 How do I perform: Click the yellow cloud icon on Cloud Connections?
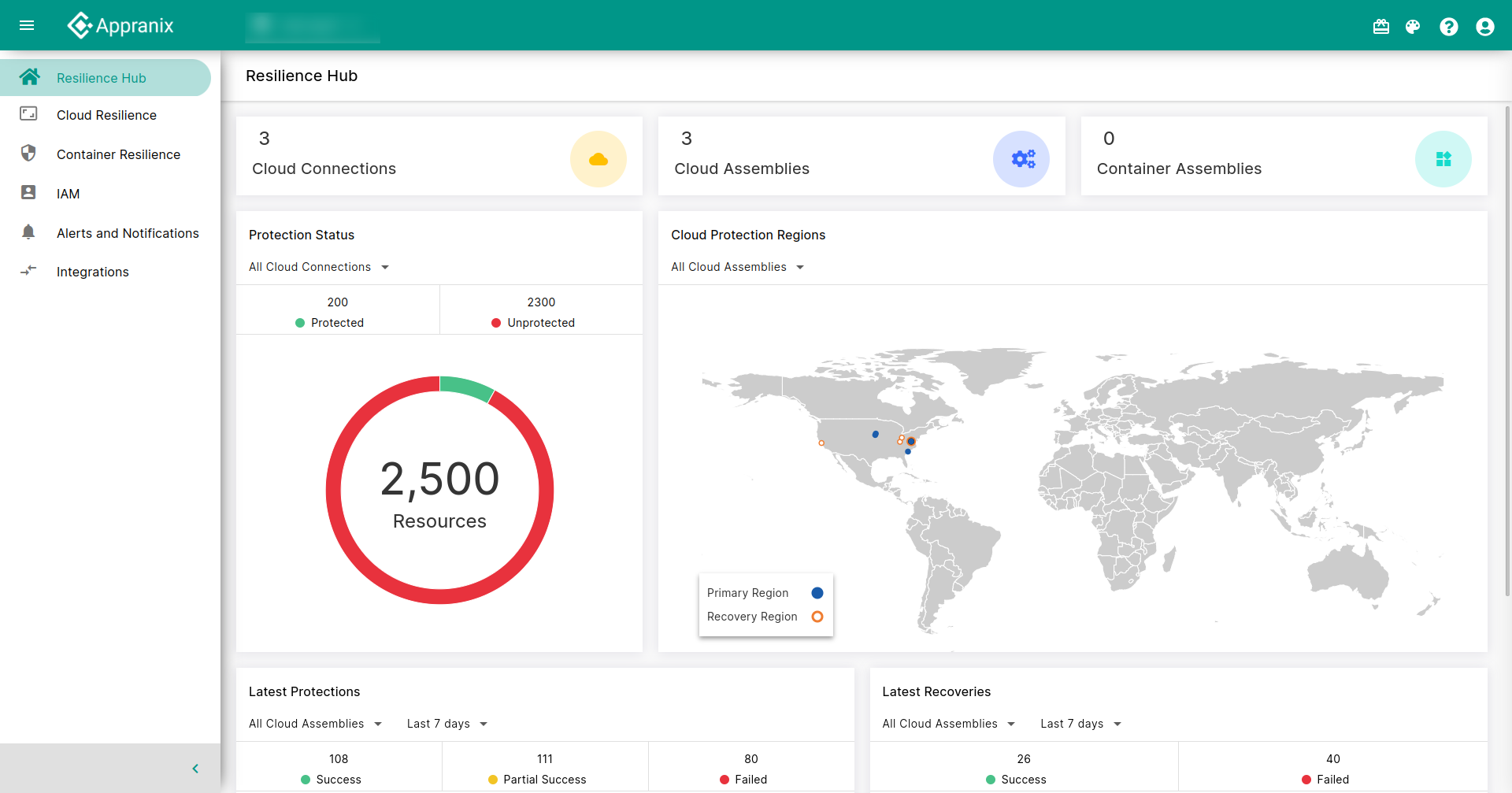click(598, 159)
